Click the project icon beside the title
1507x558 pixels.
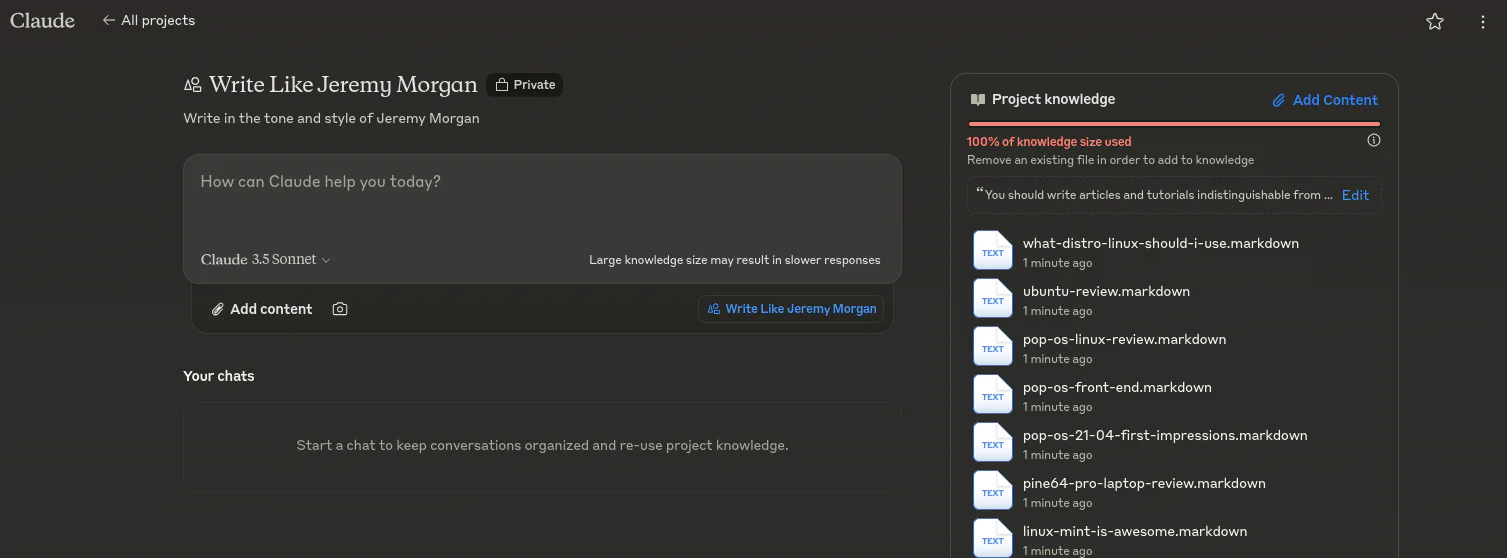pyautogui.click(x=192, y=85)
